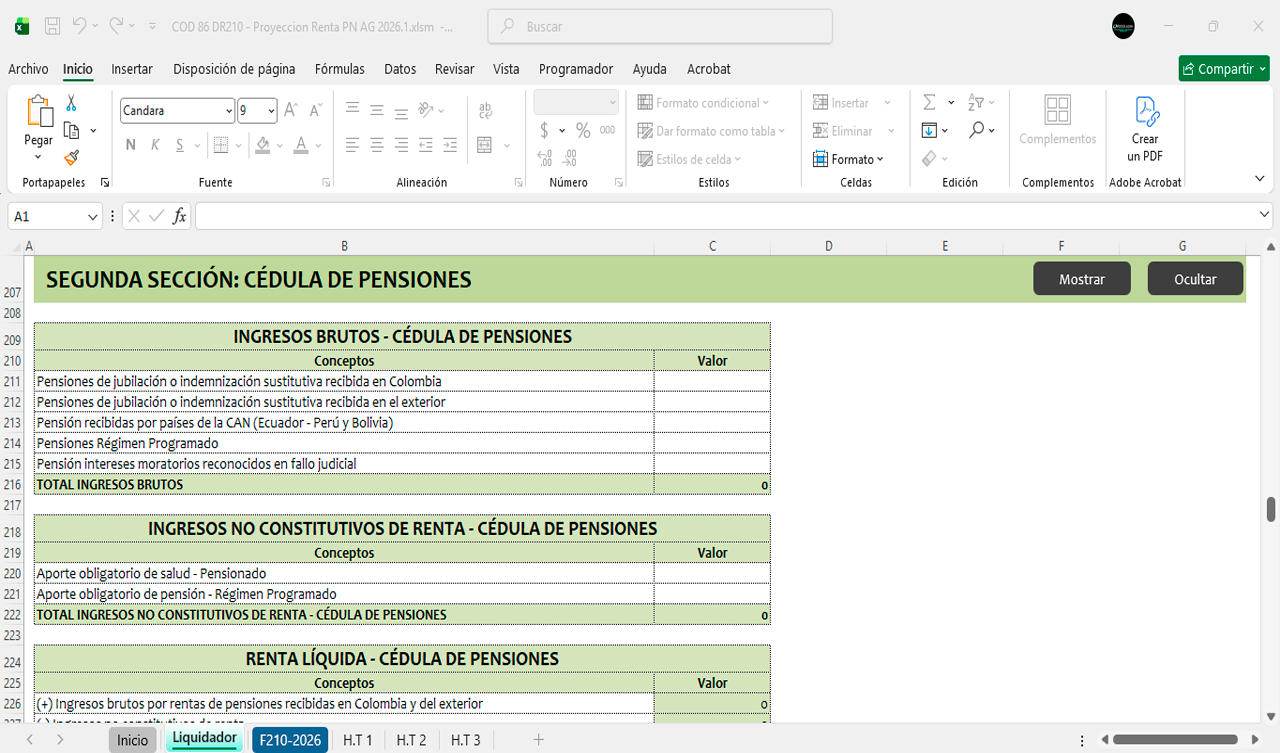Collapse the ribbon with the chevron

[1260, 178]
